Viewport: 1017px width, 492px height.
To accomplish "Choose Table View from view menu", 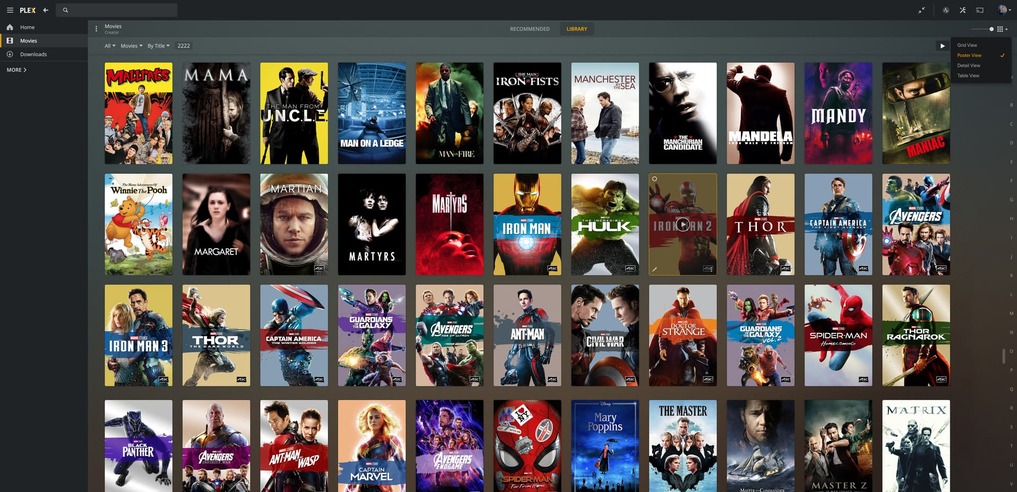I will 981,76.
